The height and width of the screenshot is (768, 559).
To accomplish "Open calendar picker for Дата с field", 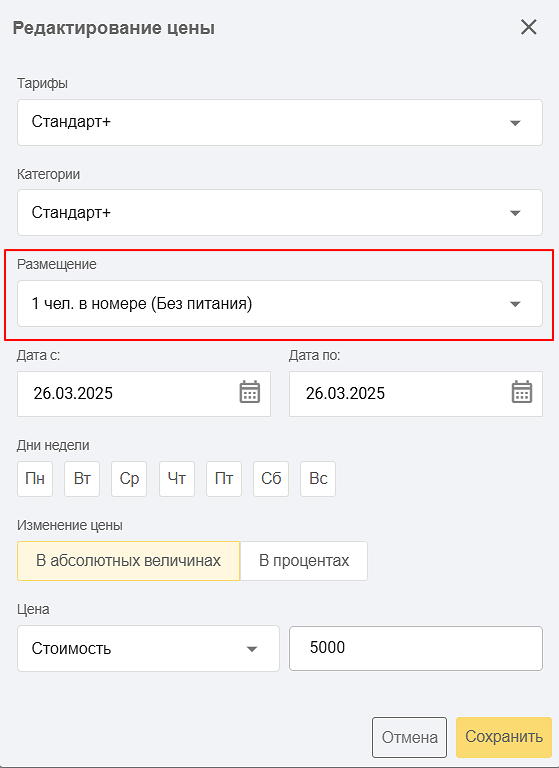I will [x=250, y=392].
